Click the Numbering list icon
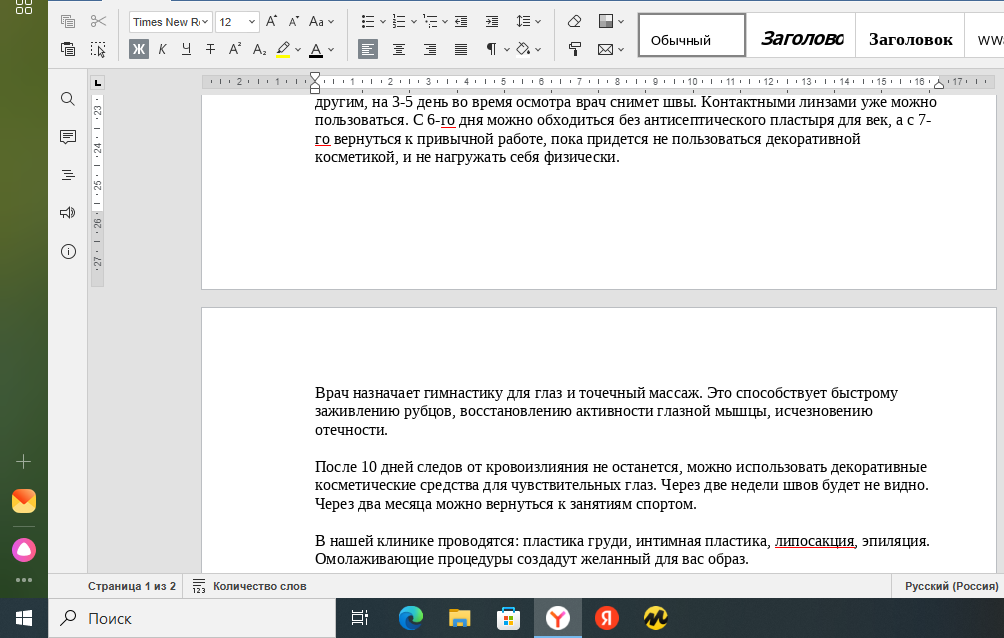Screen dimensions: 1004x638 (x=399, y=22)
